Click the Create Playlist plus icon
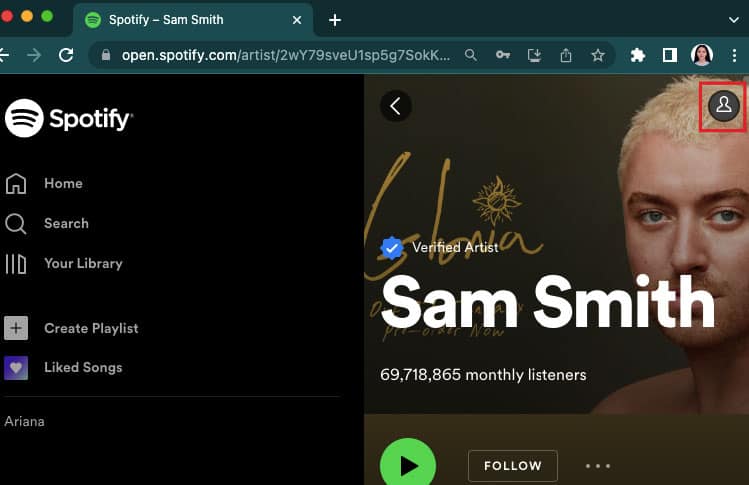The image size is (749, 485). coord(16,328)
